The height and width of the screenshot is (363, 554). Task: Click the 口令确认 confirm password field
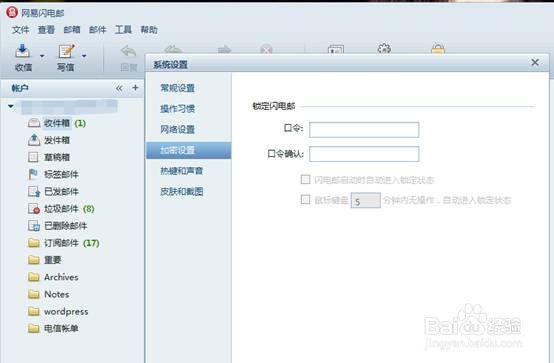364,154
